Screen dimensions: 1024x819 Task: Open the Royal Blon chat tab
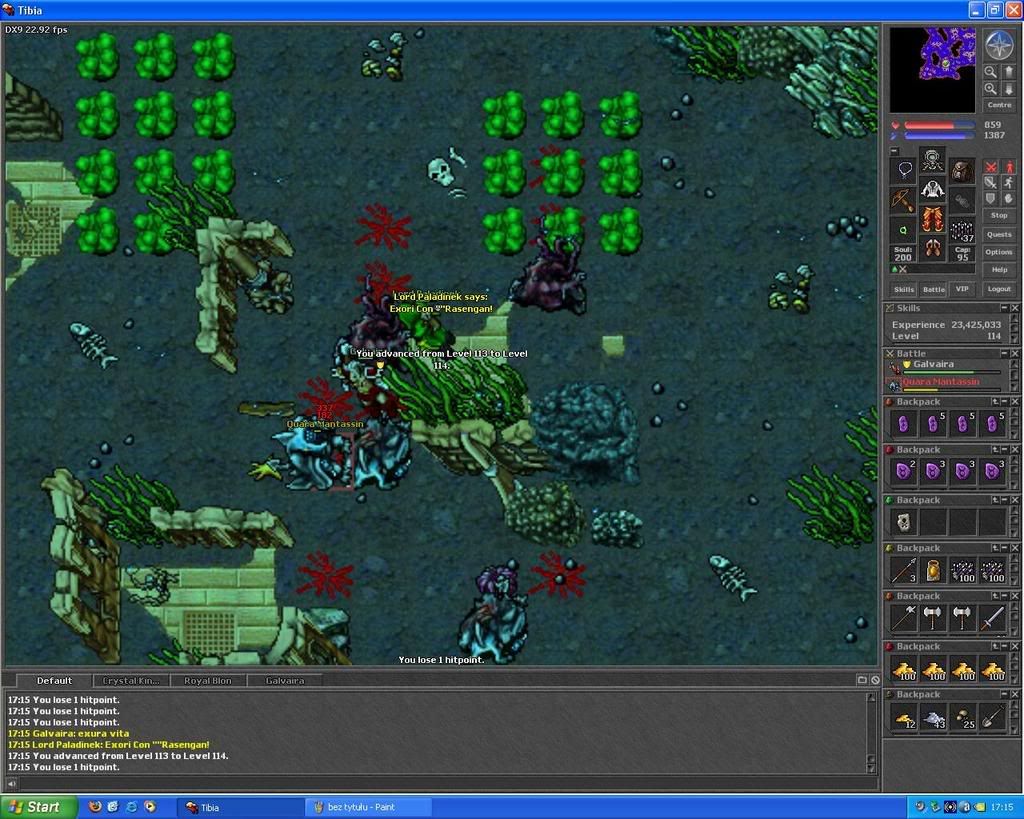click(208, 681)
